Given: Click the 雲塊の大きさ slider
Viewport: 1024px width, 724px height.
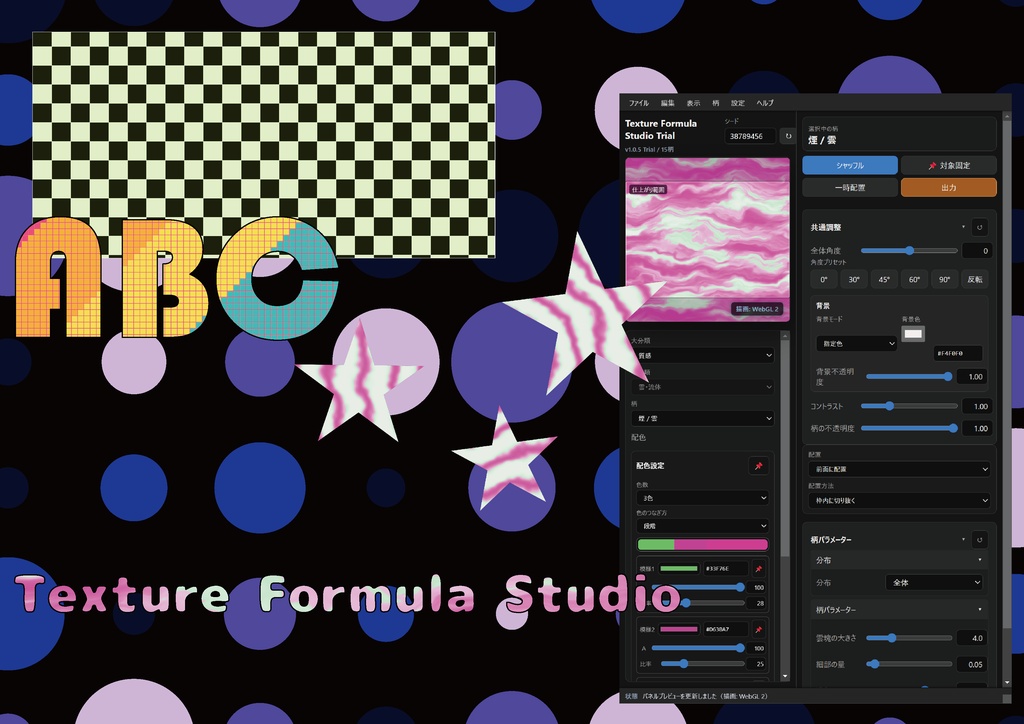Looking at the screenshot, I should pos(909,638).
